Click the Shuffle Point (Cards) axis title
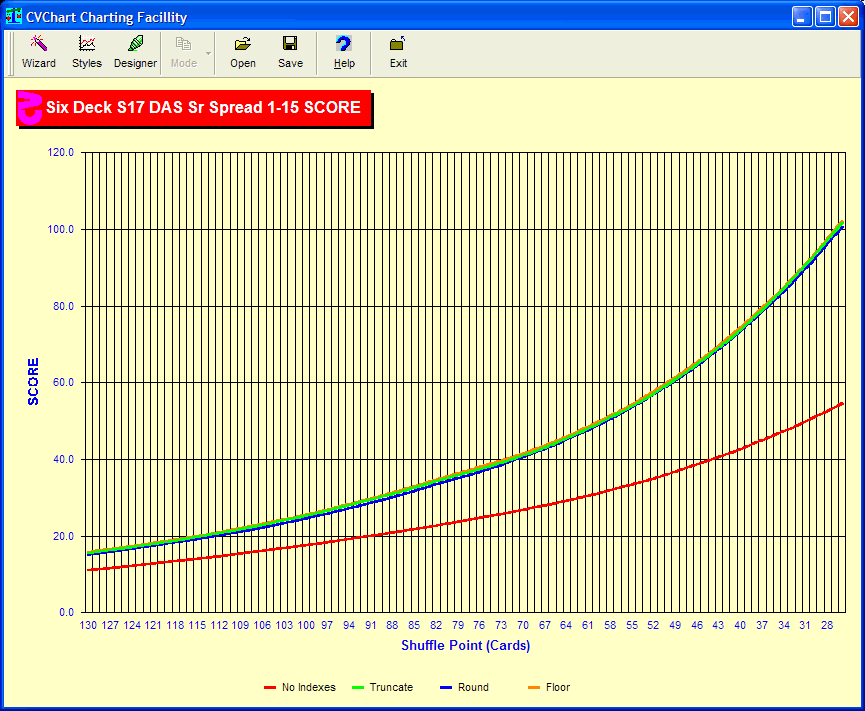Viewport: 865px width, 711px height. click(x=466, y=646)
